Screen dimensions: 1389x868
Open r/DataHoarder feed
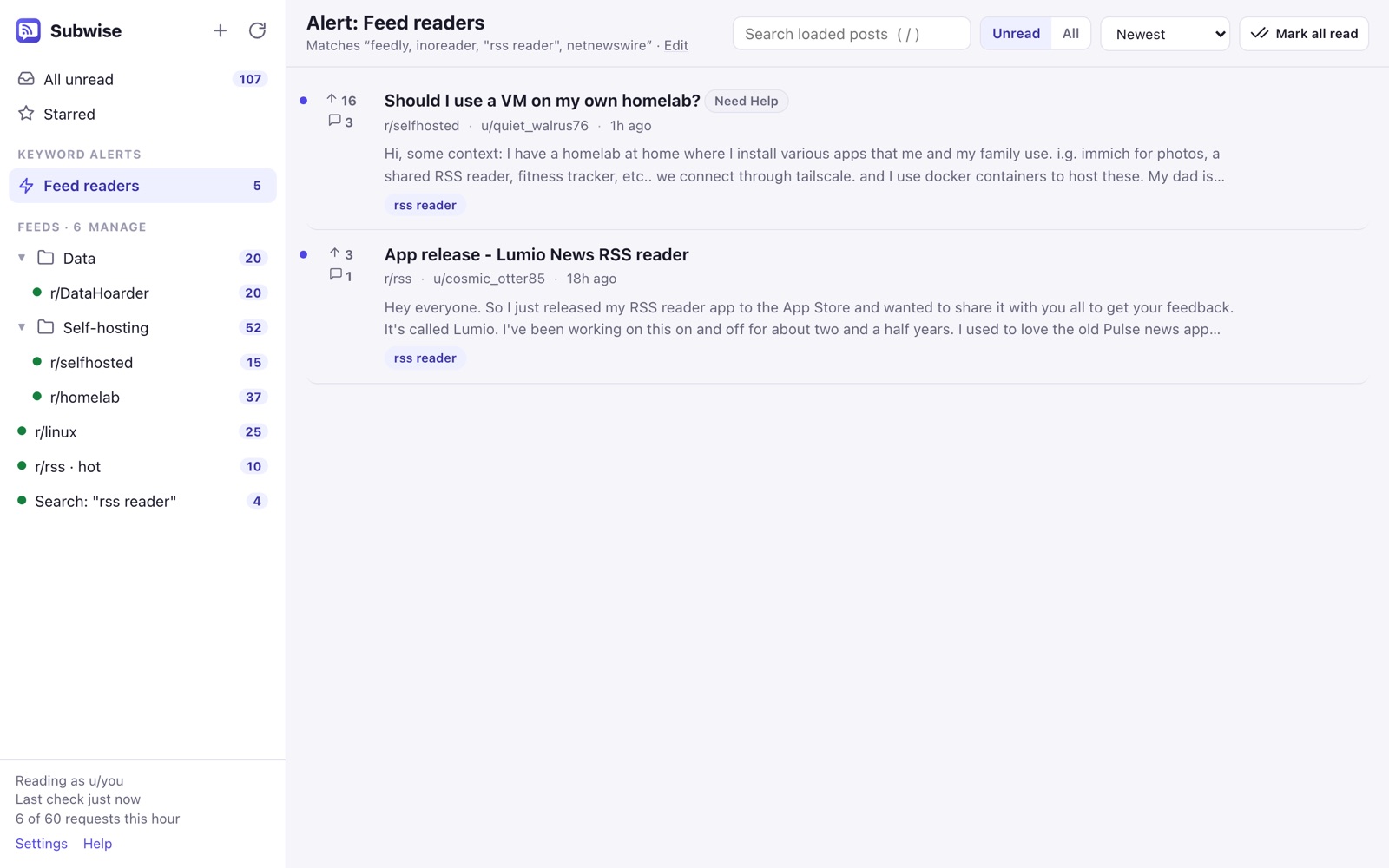coord(142,293)
